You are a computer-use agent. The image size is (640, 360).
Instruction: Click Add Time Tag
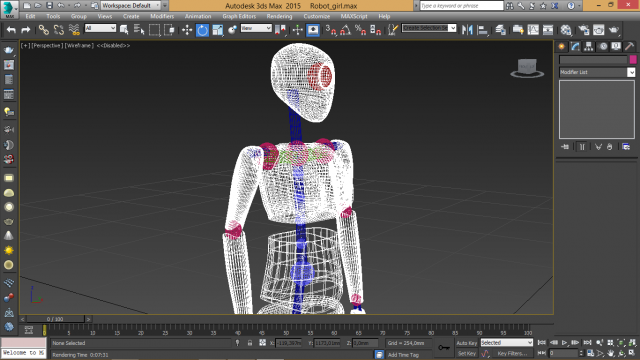pyautogui.click(x=403, y=355)
